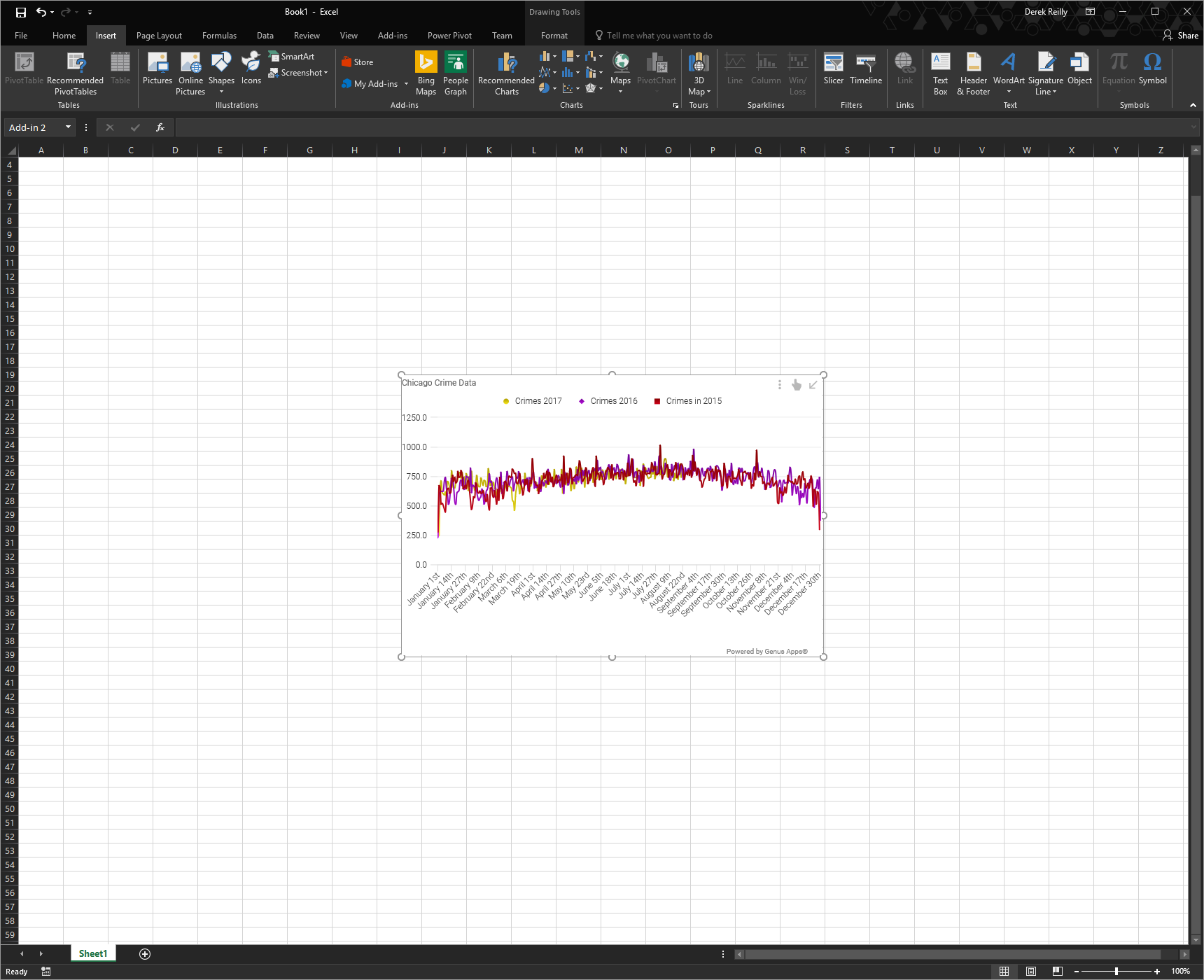Click the 100% zoom level
Viewport: 1204px width, 980px height.
[1181, 972]
